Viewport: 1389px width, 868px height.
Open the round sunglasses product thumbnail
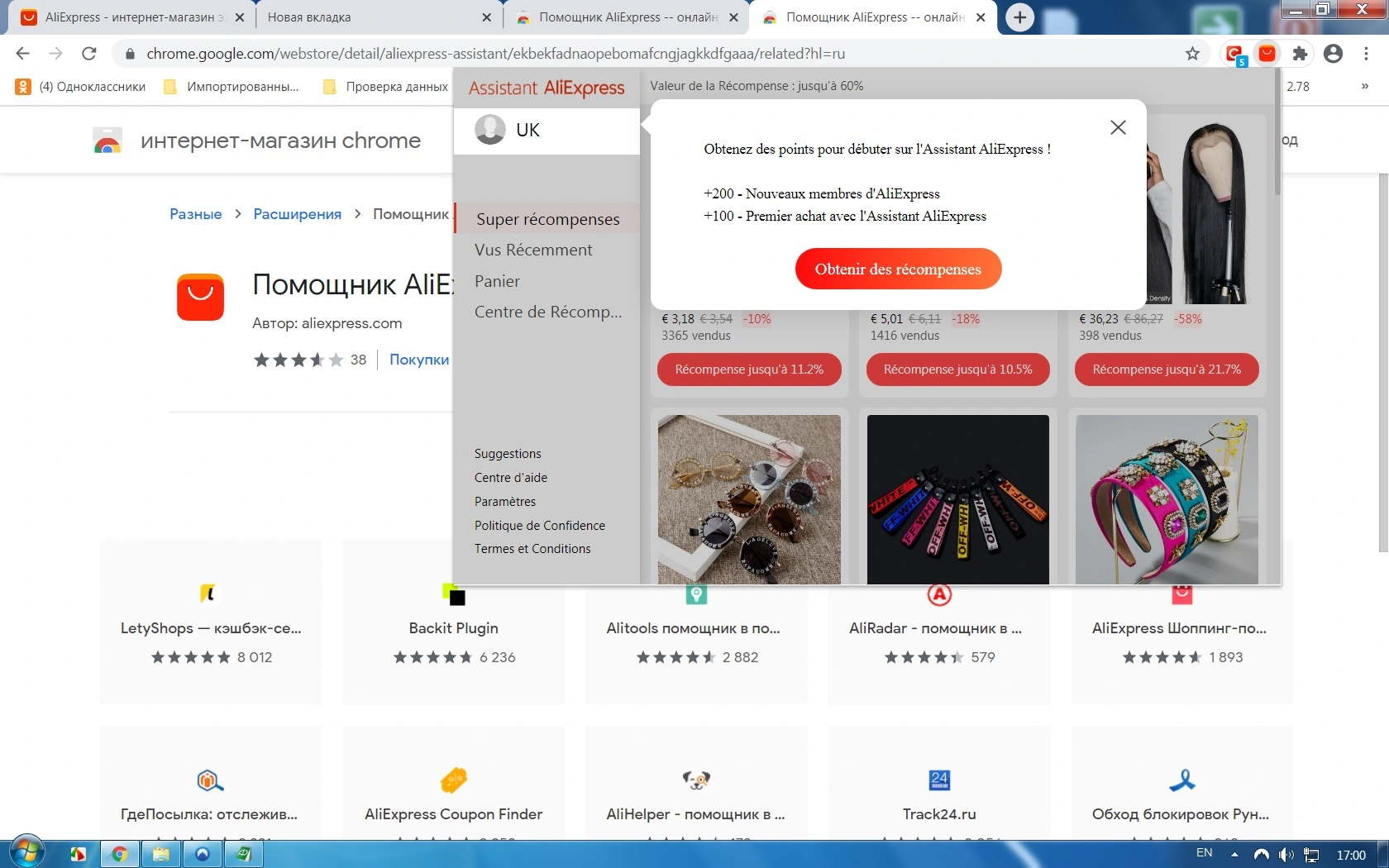point(749,499)
